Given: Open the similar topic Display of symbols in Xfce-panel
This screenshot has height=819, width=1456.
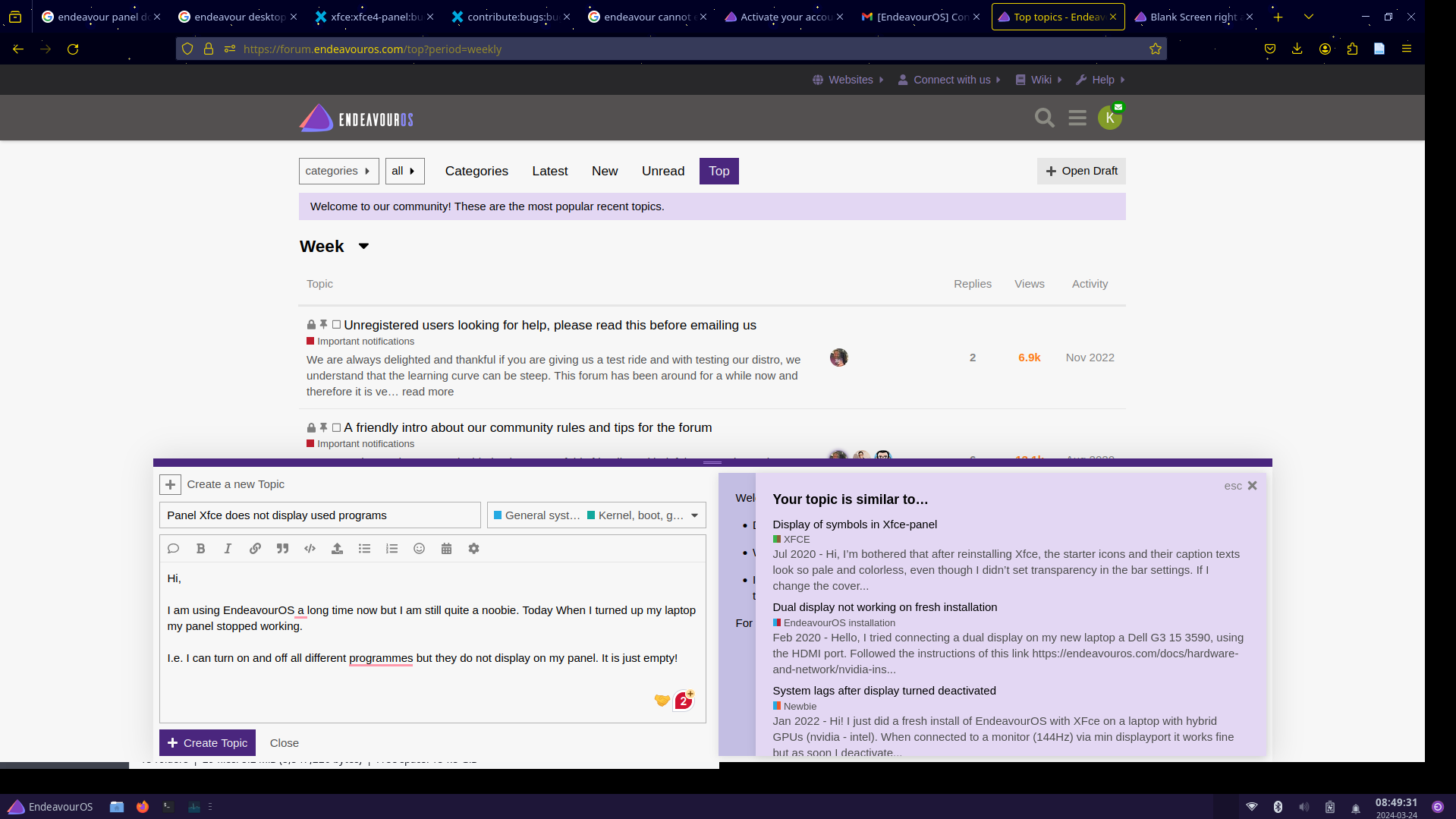Looking at the screenshot, I should [x=854, y=524].
